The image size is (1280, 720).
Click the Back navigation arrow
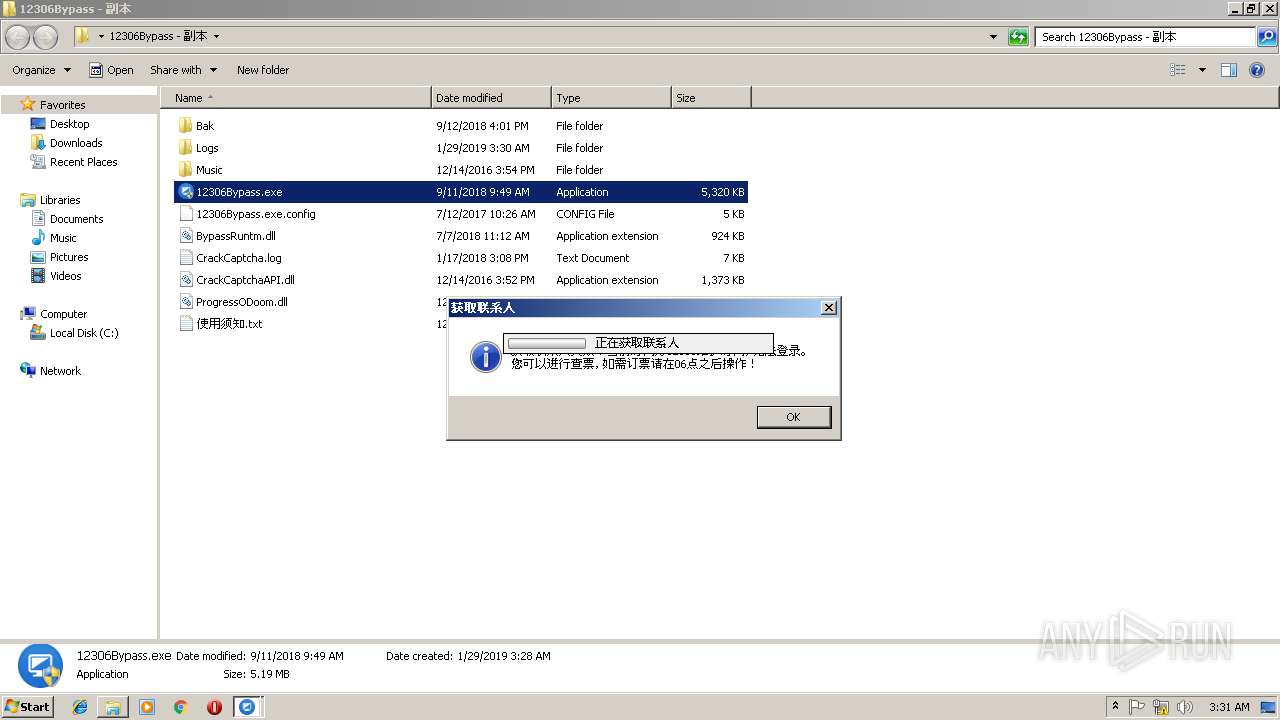pos(18,37)
